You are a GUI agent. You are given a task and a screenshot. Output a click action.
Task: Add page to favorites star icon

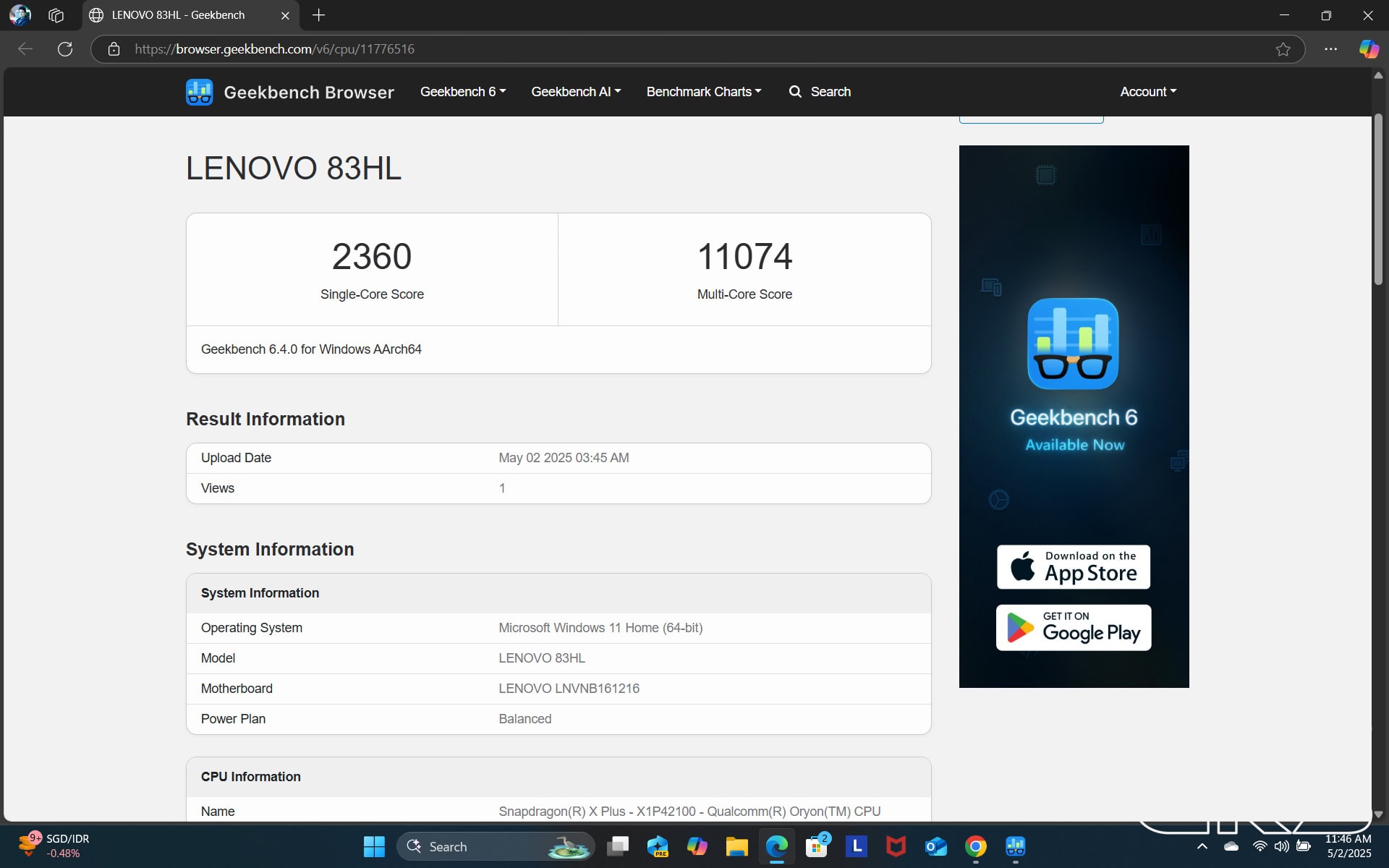[1283, 49]
